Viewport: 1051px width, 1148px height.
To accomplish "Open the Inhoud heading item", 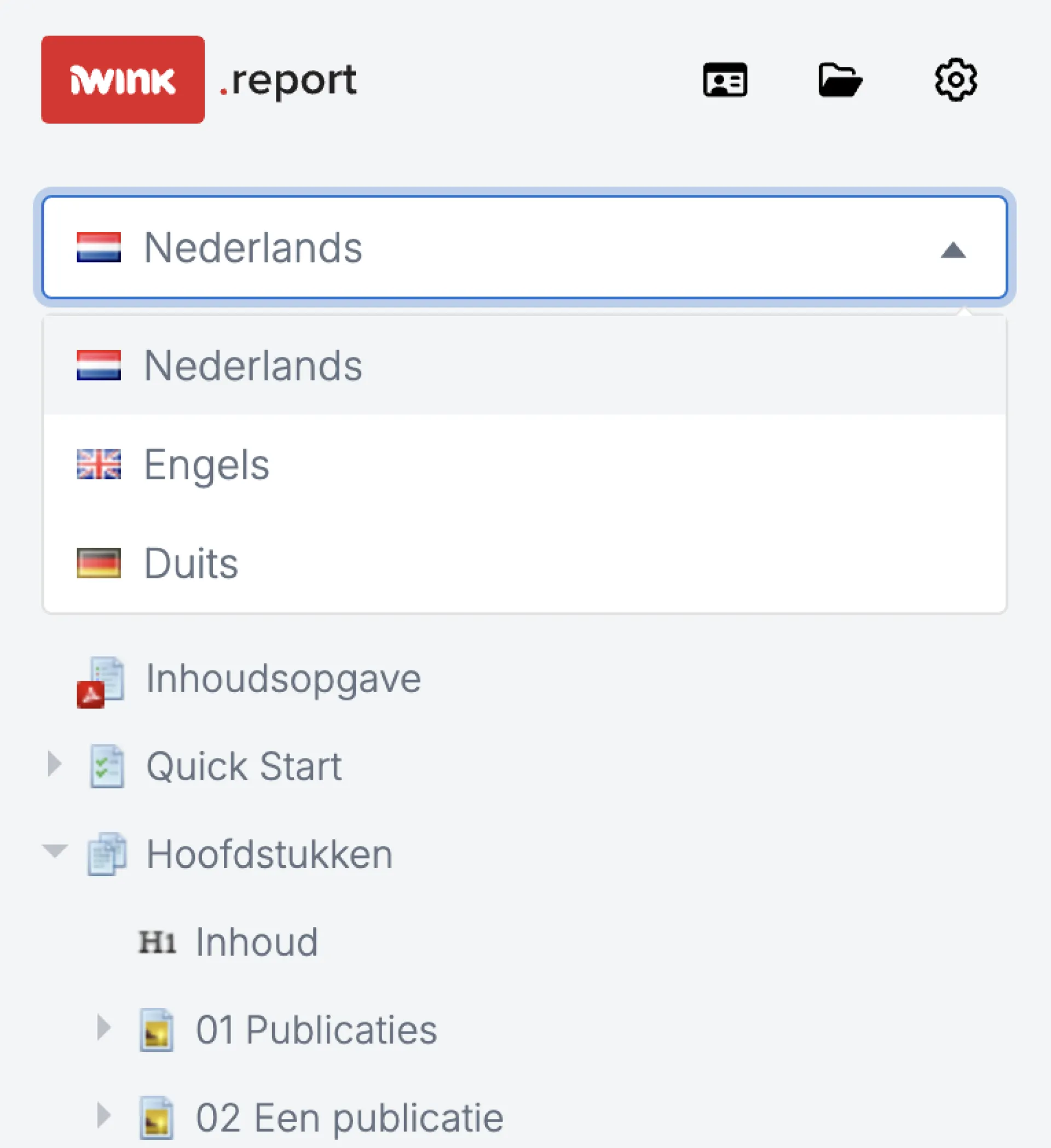I will pyautogui.click(x=257, y=942).
